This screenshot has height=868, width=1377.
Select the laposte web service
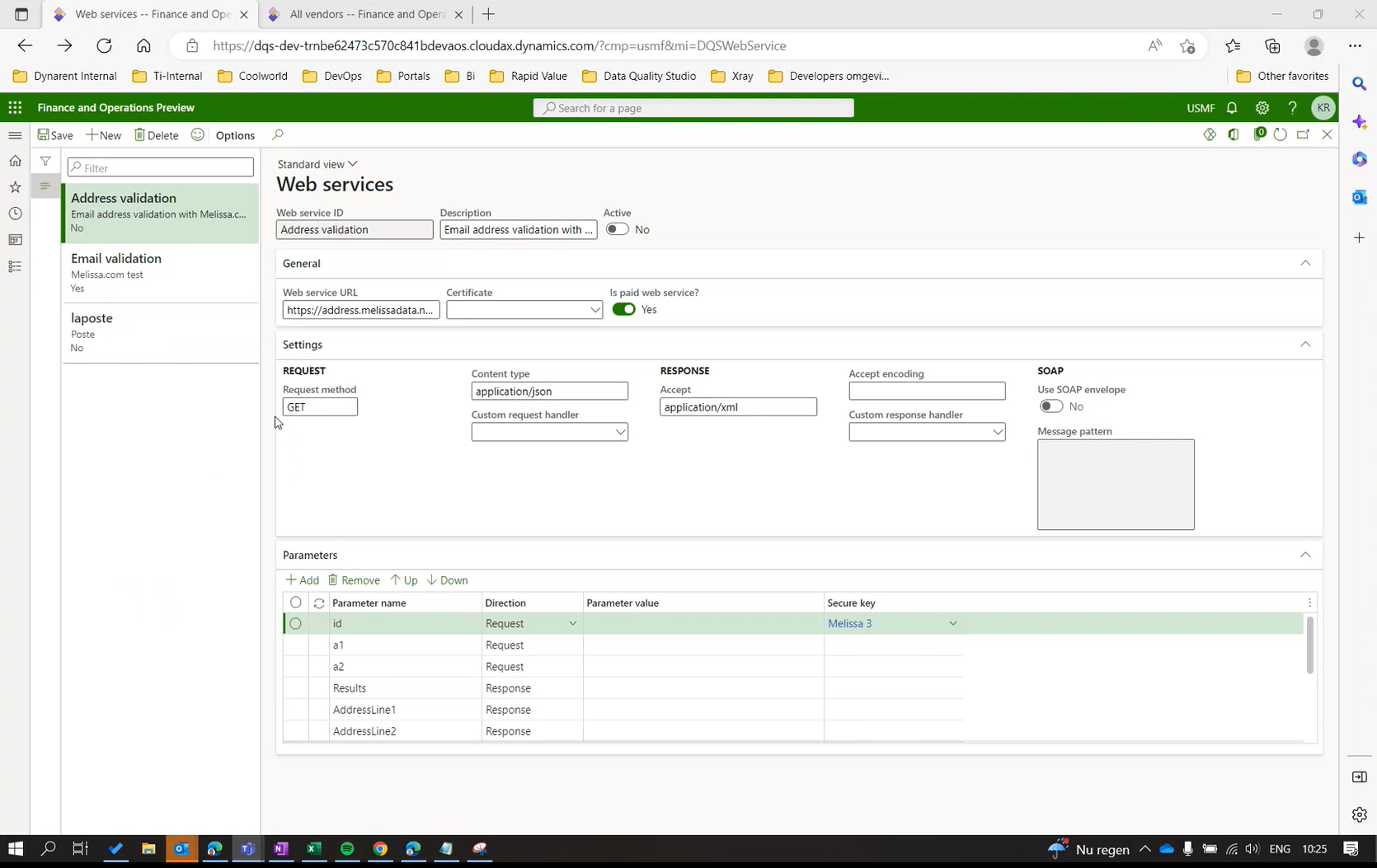[161, 333]
